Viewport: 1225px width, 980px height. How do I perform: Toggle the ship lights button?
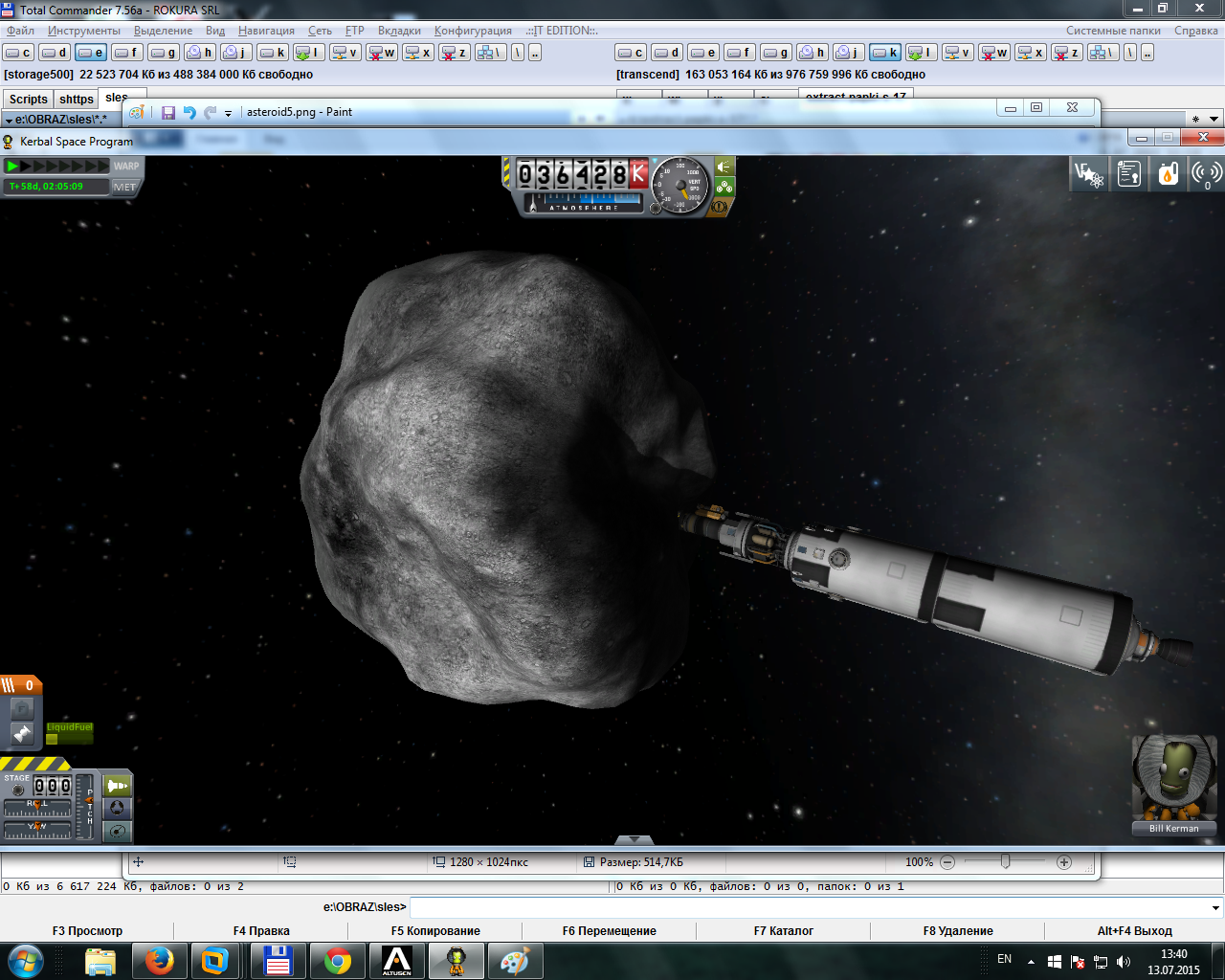coord(724,167)
